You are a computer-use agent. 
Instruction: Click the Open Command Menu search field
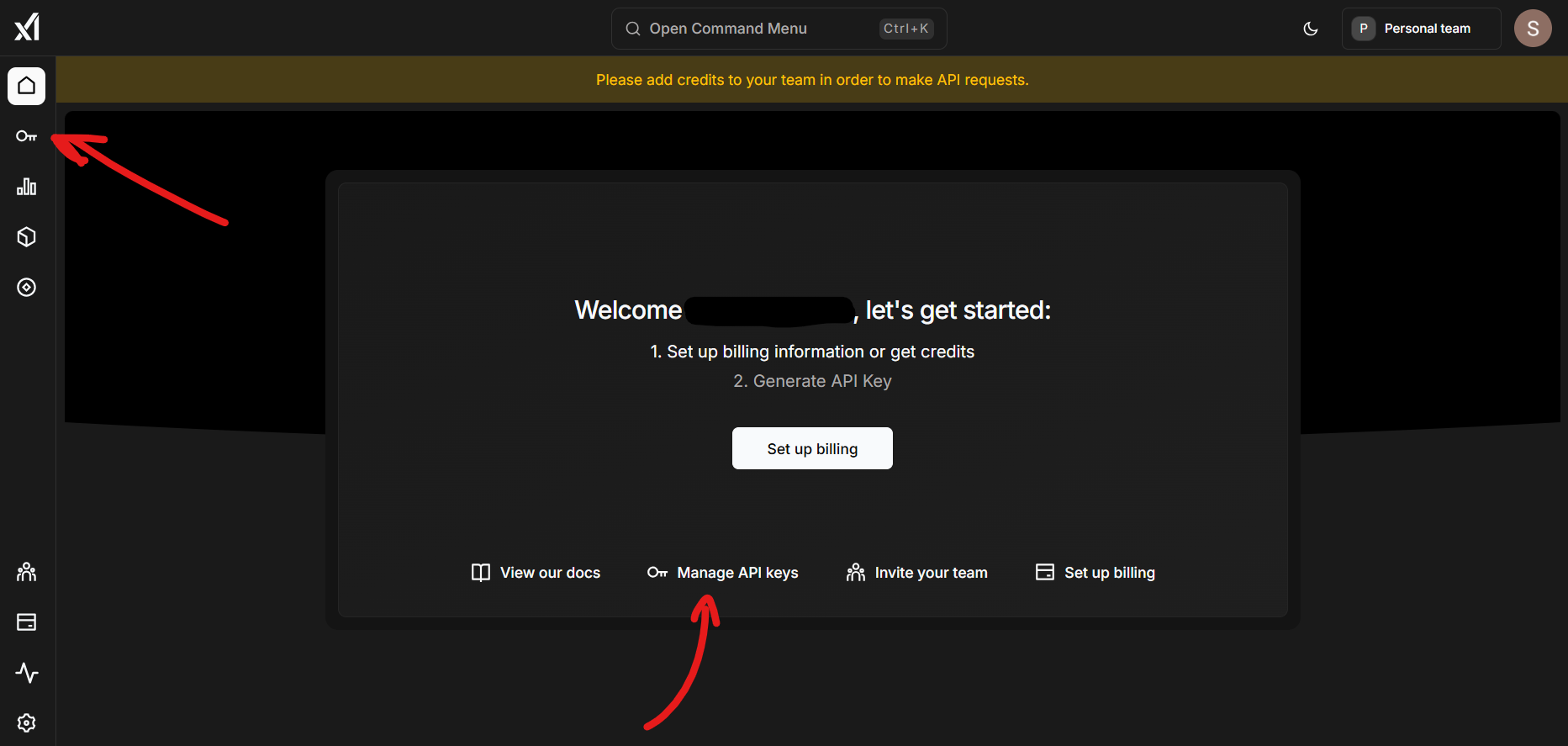pos(779,29)
